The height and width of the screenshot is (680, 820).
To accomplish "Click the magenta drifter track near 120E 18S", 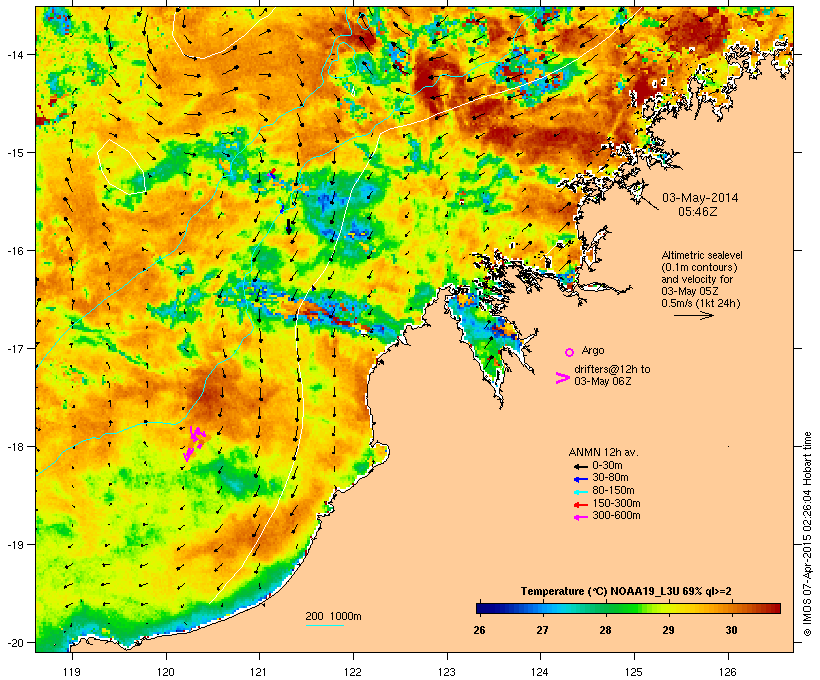I will (x=194, y=443).
